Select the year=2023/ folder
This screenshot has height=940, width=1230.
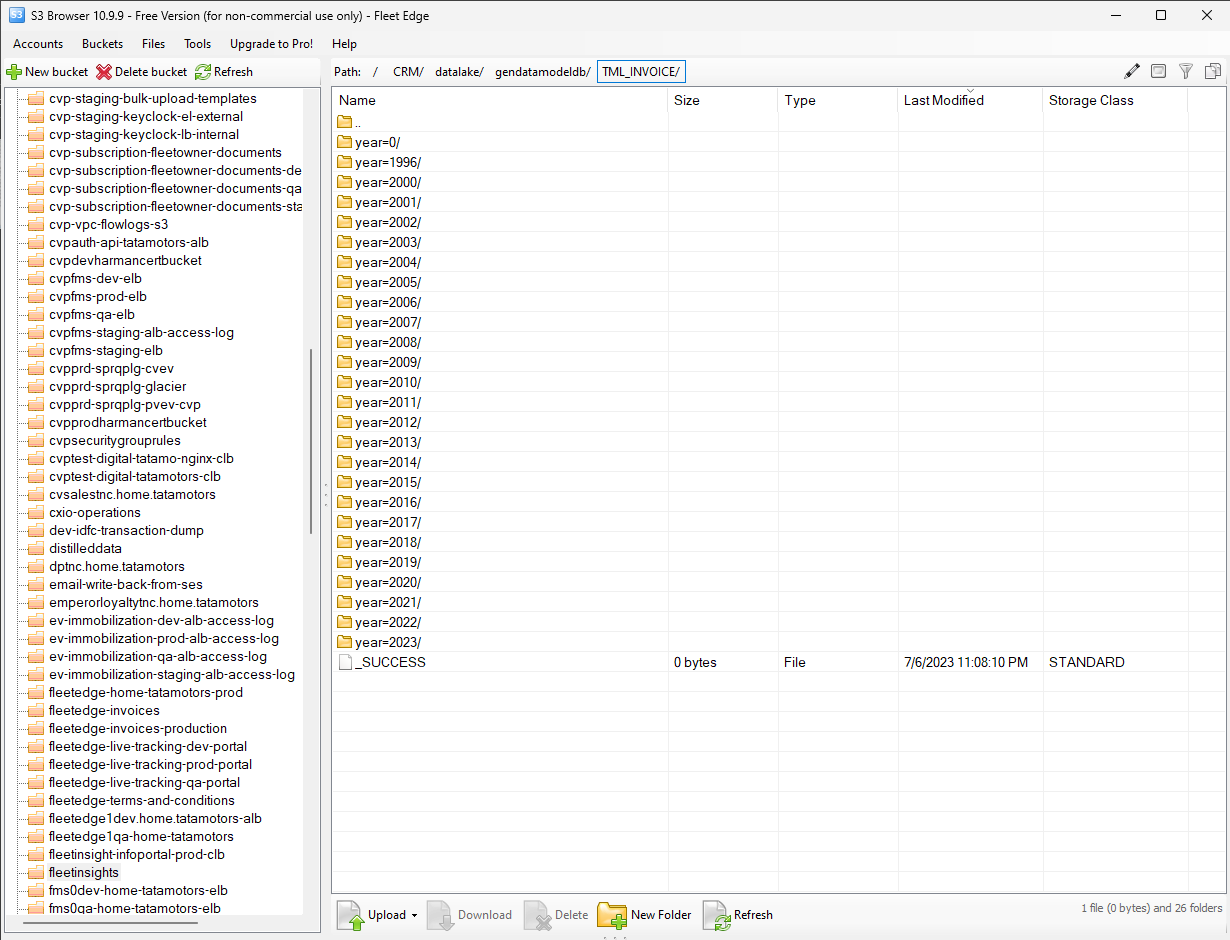tap(388, 642)
